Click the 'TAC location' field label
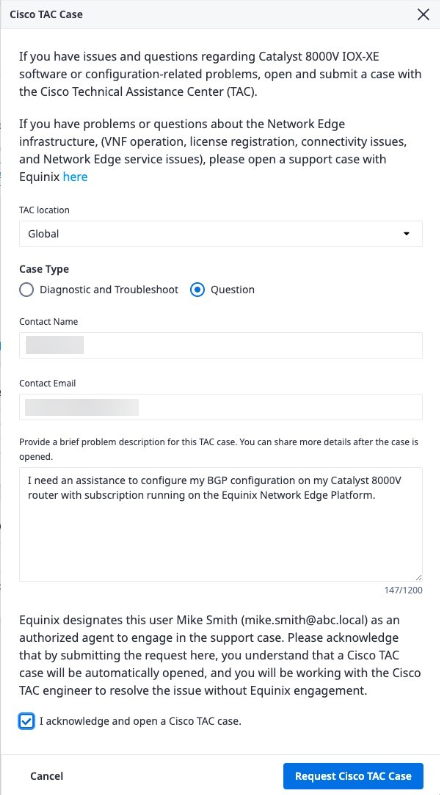 44,210
